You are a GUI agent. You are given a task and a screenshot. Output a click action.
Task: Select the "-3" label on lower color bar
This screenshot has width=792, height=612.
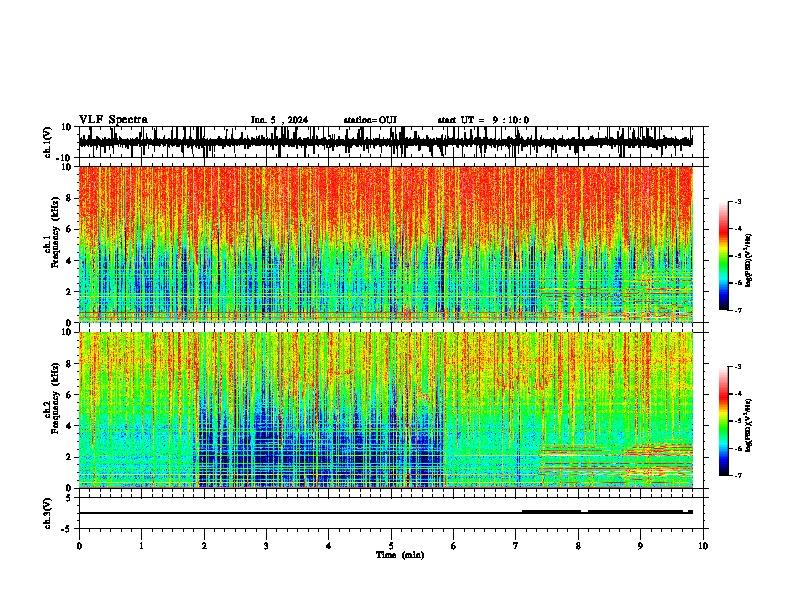tap(737, 367)
